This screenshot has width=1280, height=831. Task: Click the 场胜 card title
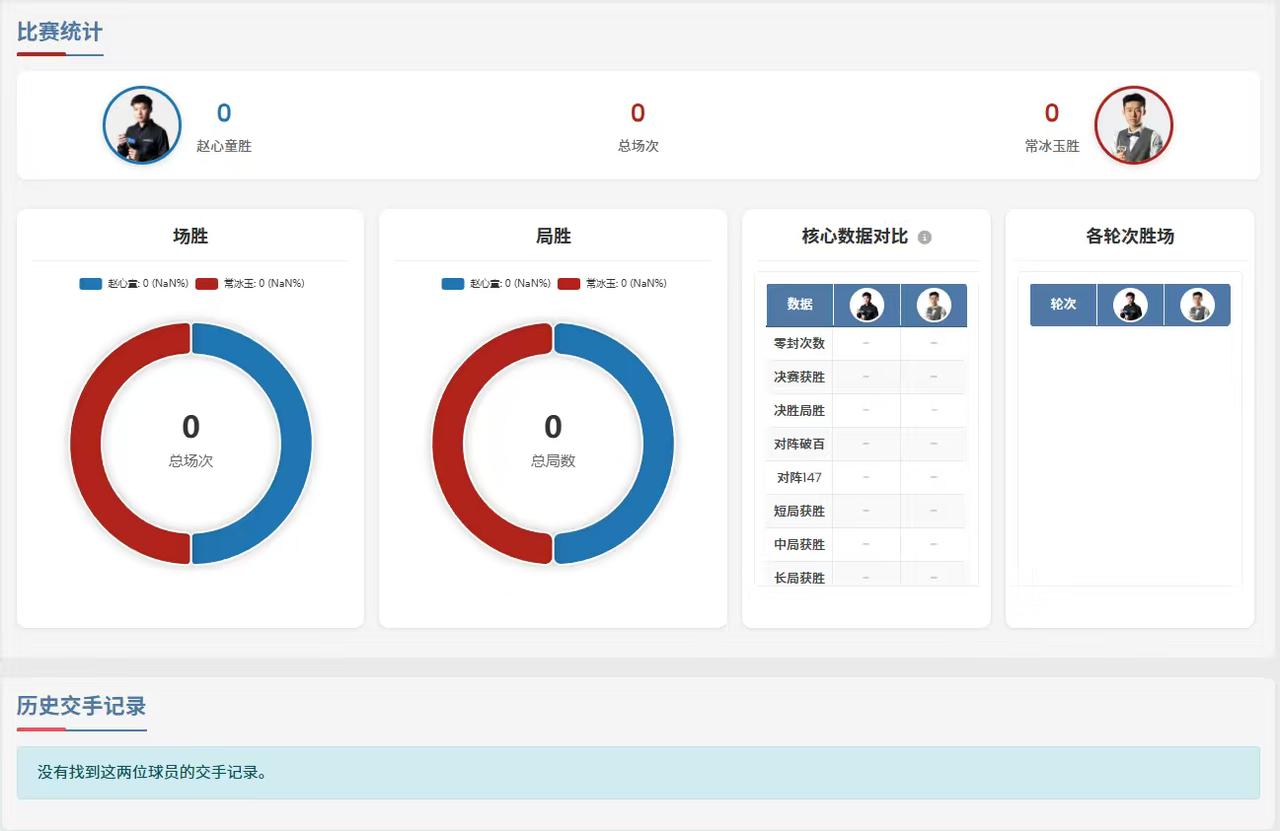(191, 237)
